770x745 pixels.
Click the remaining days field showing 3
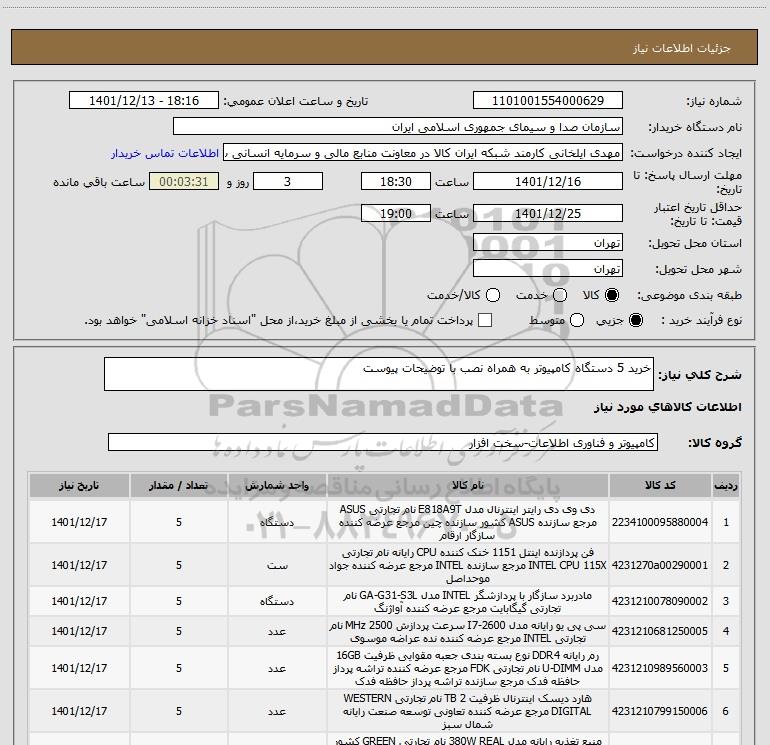[x=288, y=182]
